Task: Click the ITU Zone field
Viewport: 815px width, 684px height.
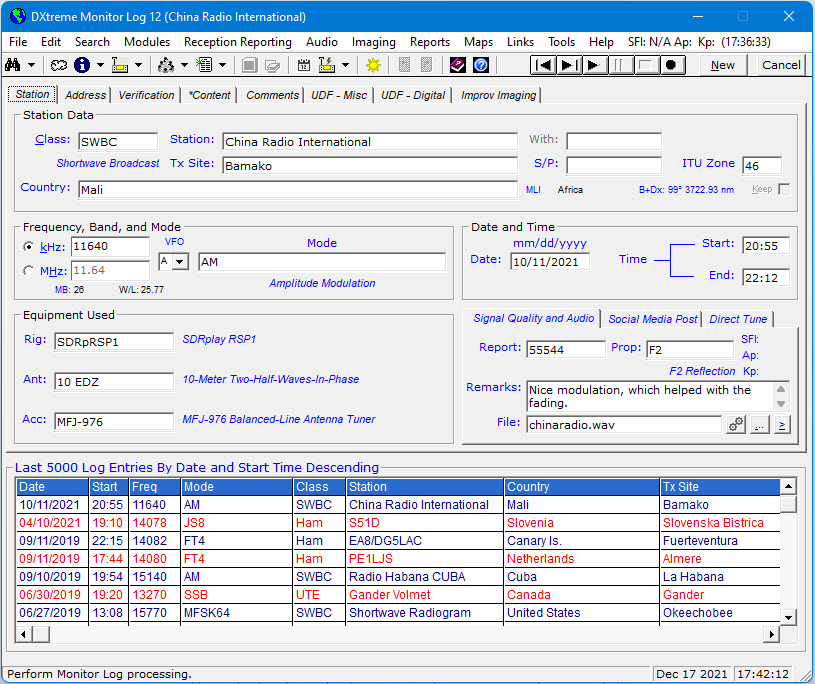Action: click(x=761, y=166)
